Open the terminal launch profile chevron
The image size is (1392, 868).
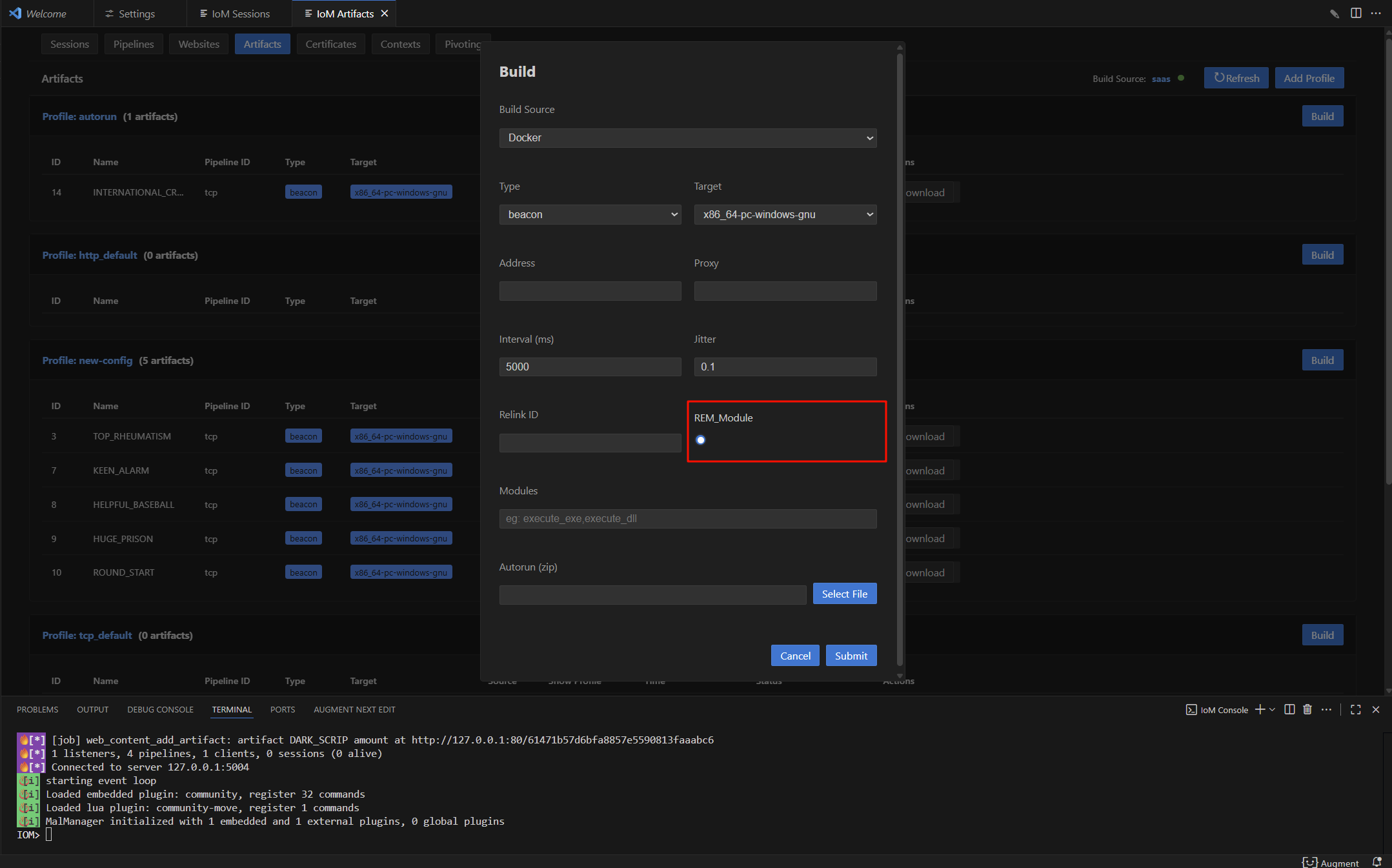[1272, 709]
